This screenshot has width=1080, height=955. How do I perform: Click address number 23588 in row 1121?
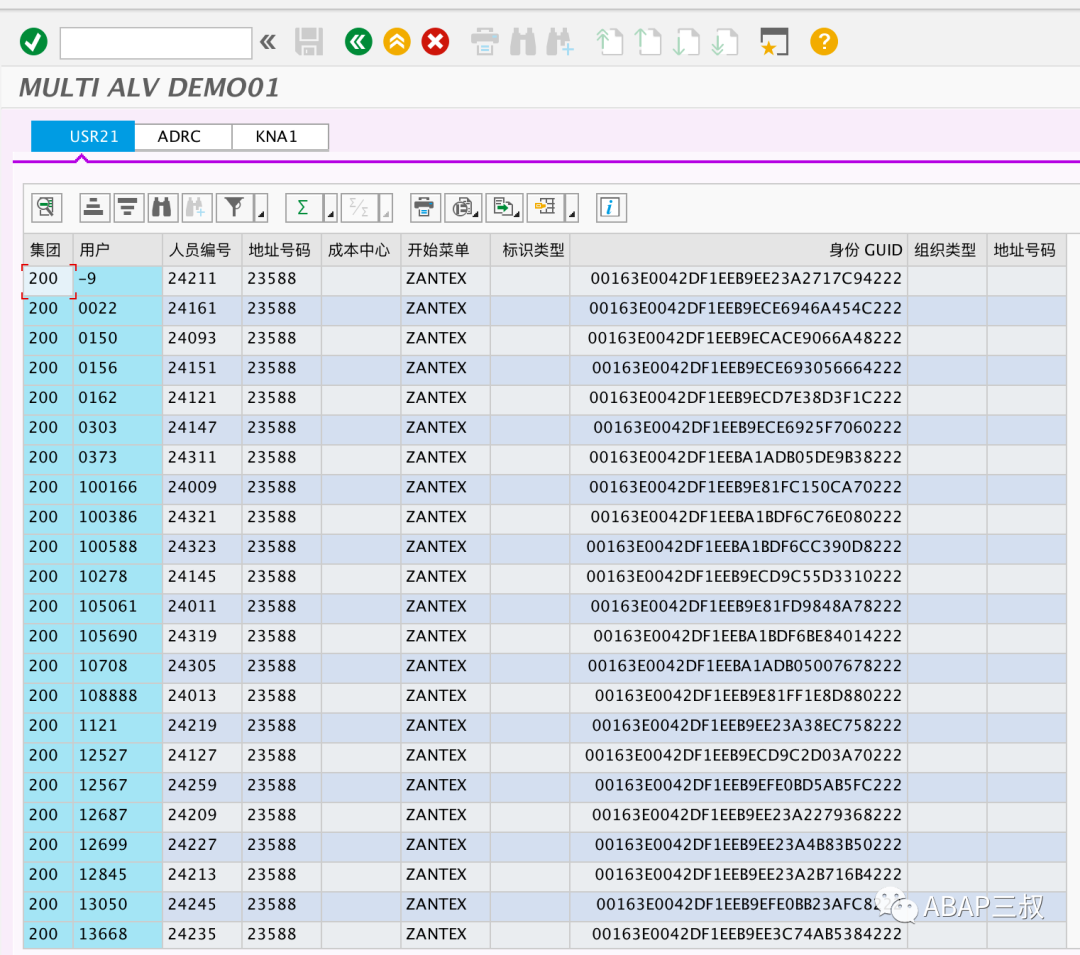pyautogui.click(x=282, y=726)
